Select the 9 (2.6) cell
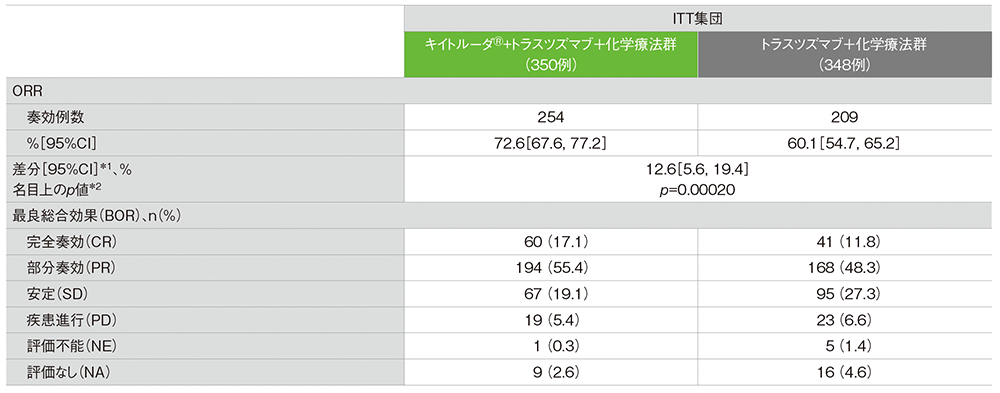 551,373
